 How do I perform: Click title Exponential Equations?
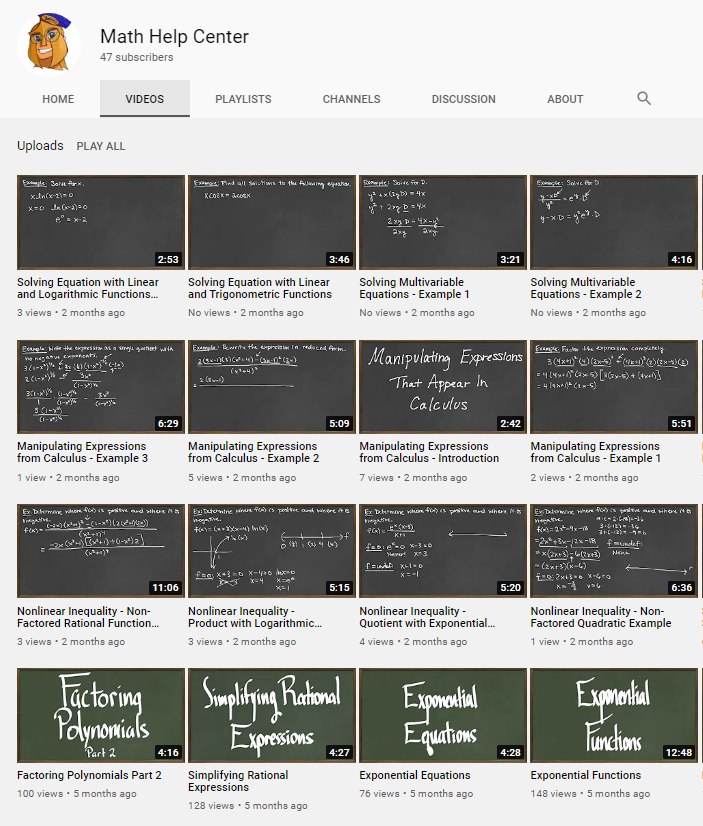point(415,775)
